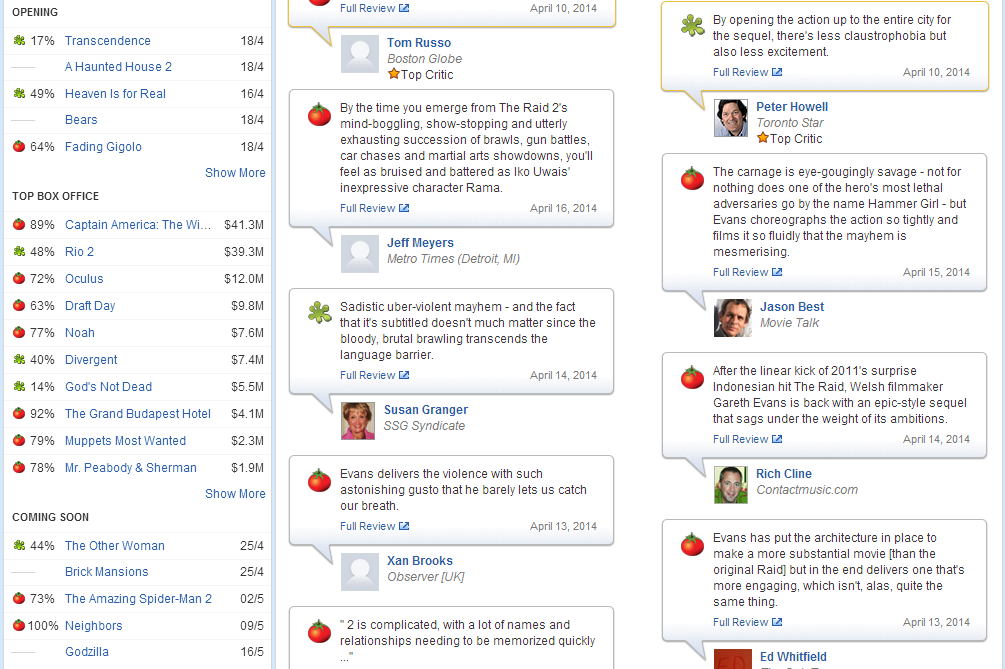
Task: Click the tomato on the '2 is complicated' review
Action: pyautogui.click(x=319, y=631)
